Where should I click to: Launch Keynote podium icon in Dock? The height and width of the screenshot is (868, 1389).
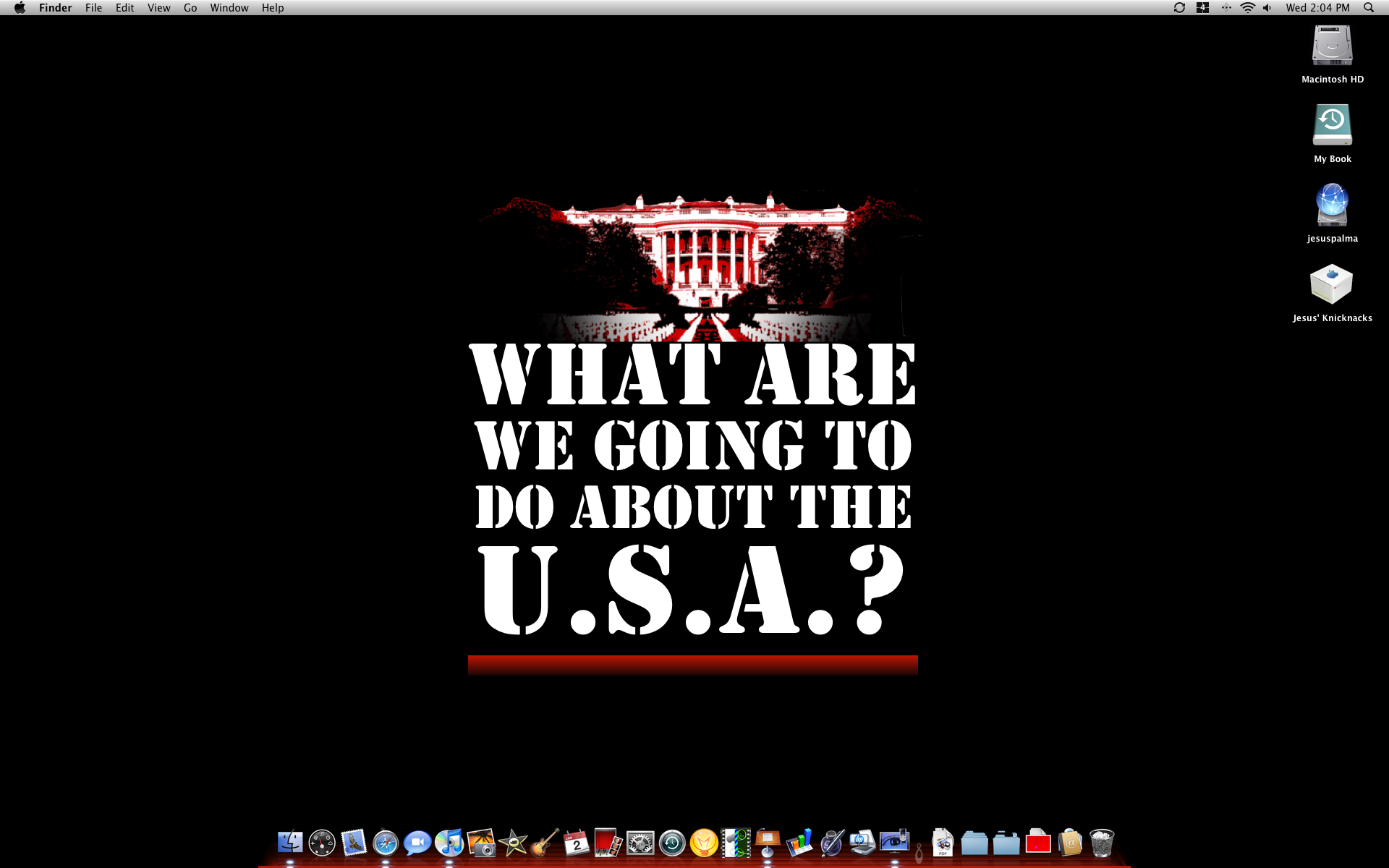pyautogui.click(x=768, y=843)
